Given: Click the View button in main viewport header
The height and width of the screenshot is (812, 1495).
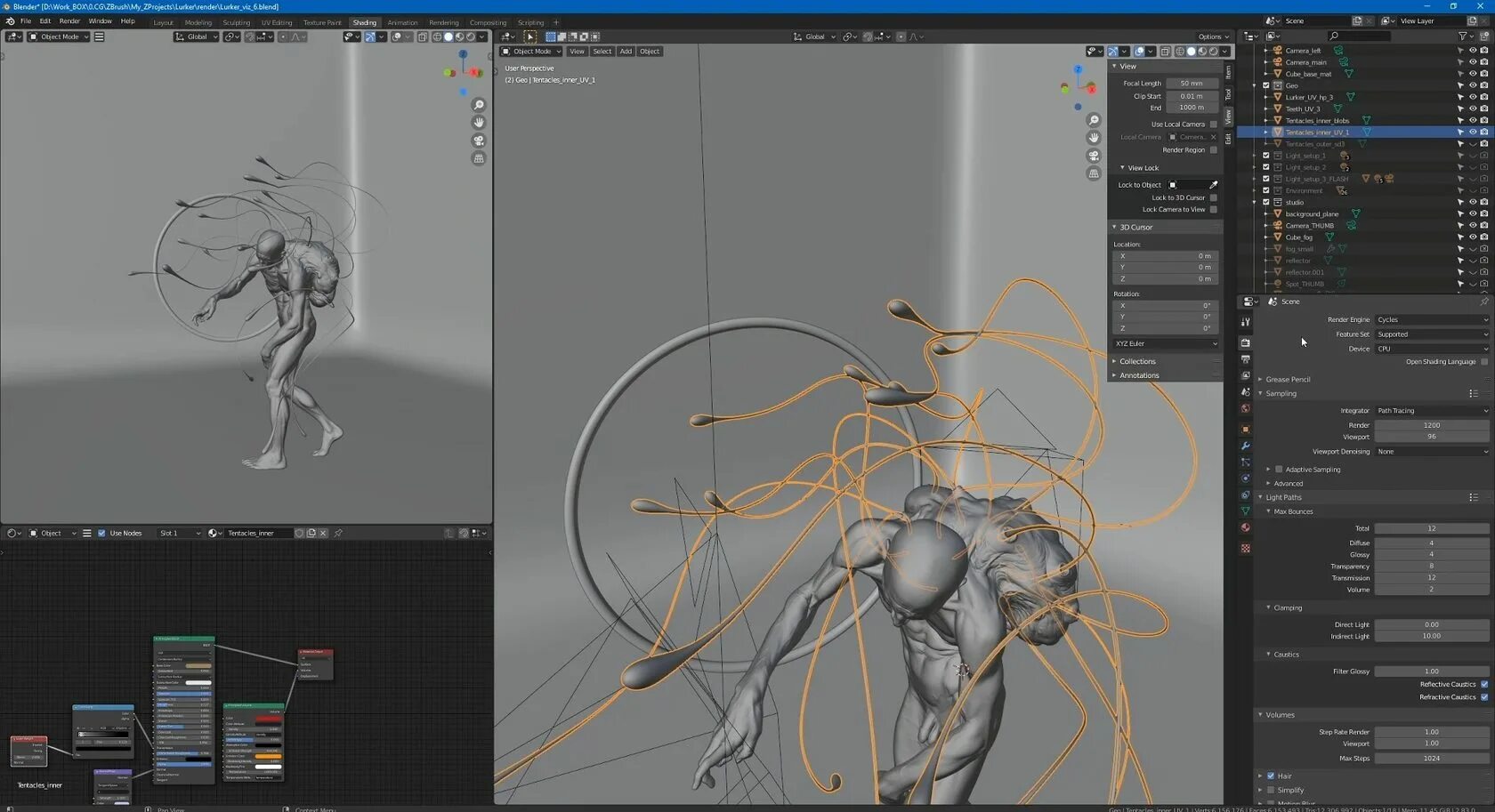Looking at the screenshot, I should (x=577, y=52).
